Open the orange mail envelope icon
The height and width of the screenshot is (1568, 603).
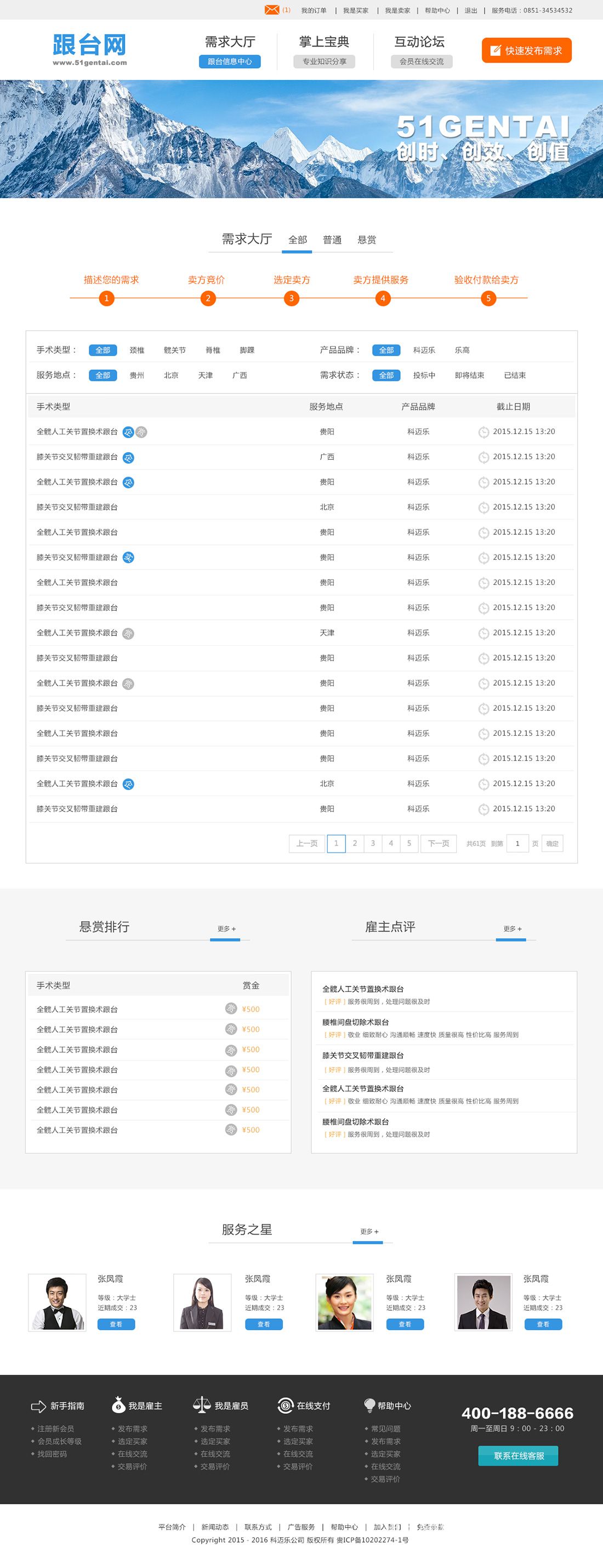coord(272,10)
